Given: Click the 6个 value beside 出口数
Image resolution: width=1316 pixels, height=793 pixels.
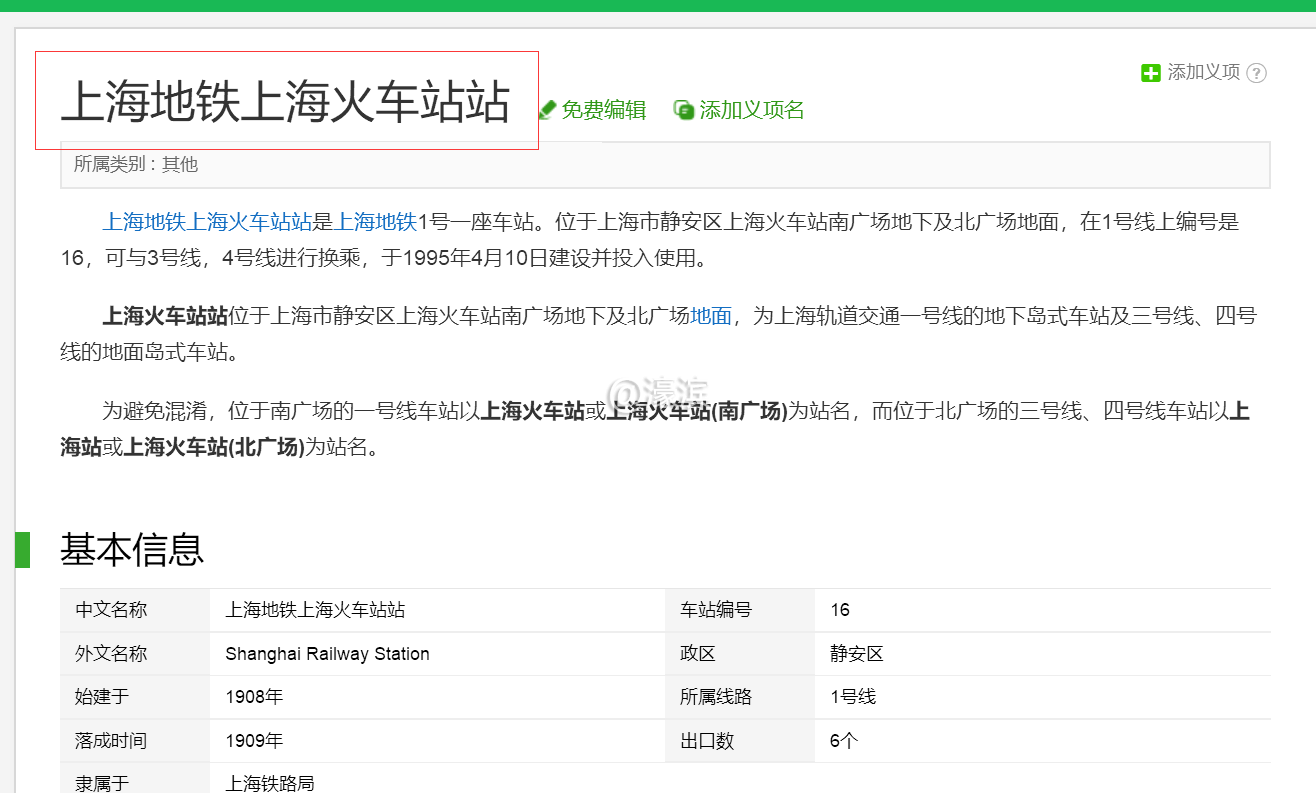Looking at the screenshot, I should point(844,741).
